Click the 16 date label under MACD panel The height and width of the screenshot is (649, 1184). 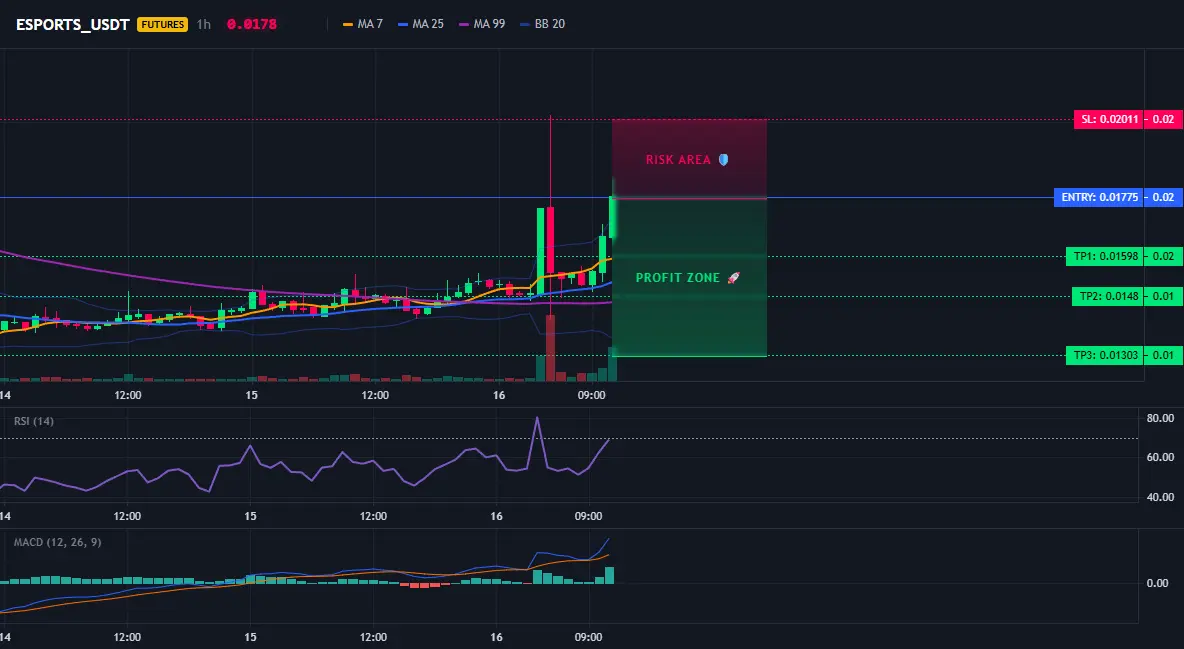[x=496, y=637]
